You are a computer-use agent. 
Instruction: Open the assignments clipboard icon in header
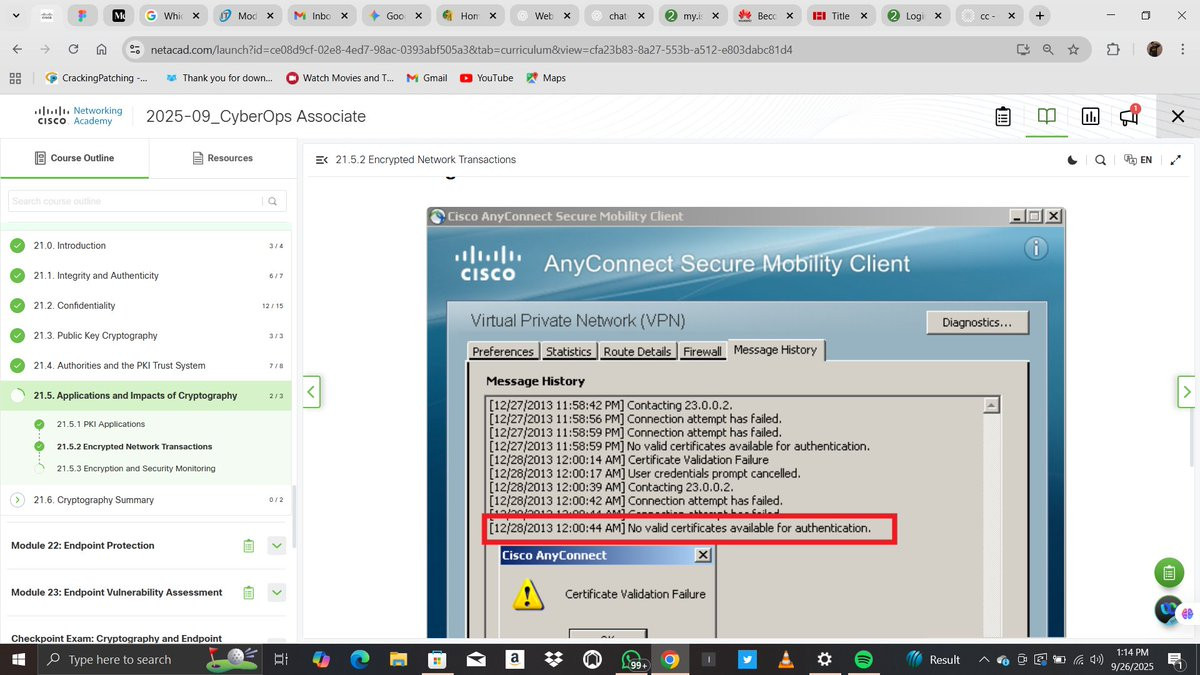(1003, 117)
